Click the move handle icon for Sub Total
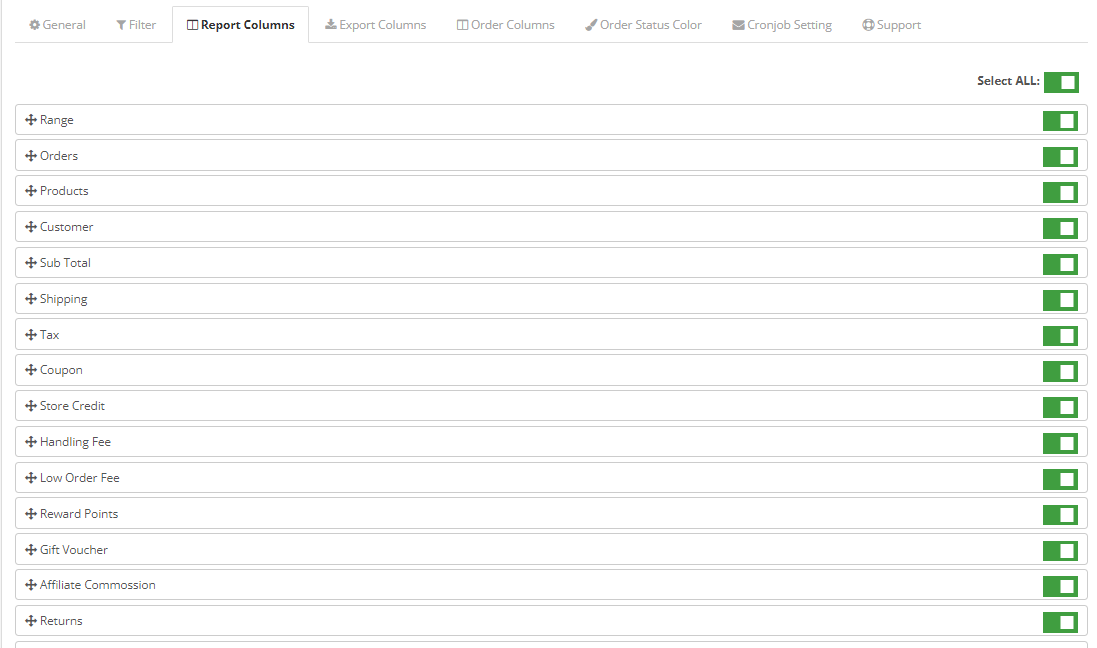1097x648 pixels. [x=31, y=262]
